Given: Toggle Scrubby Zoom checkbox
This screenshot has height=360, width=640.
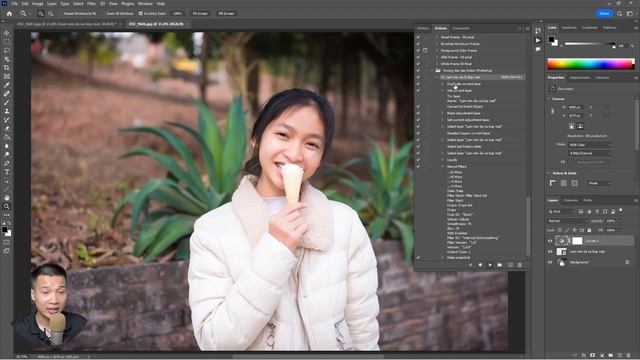Looking at the screenshot, I should 140,13.
